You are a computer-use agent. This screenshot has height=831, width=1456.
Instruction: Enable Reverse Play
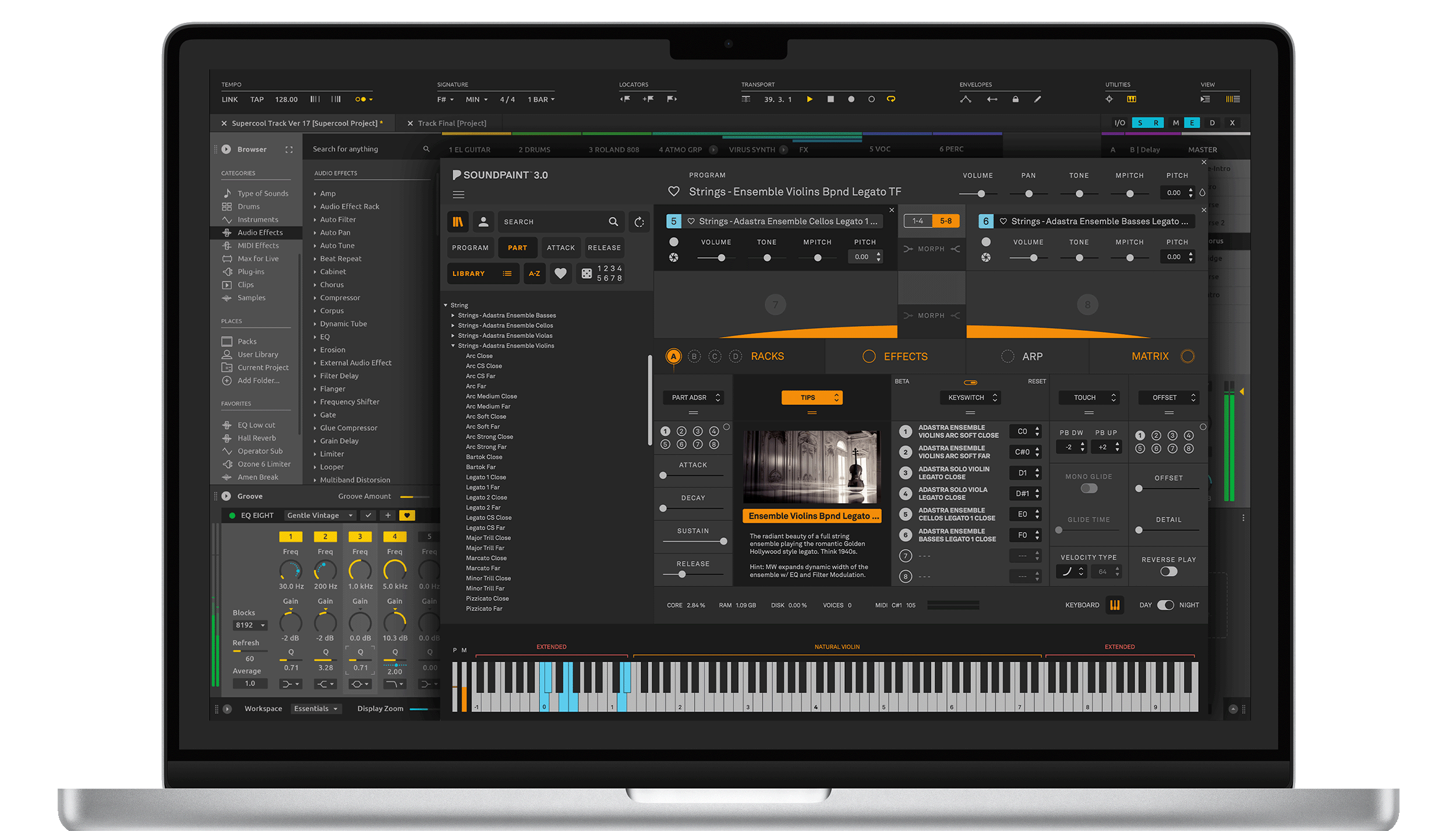pyautogui.click(x=1168, y=572)
